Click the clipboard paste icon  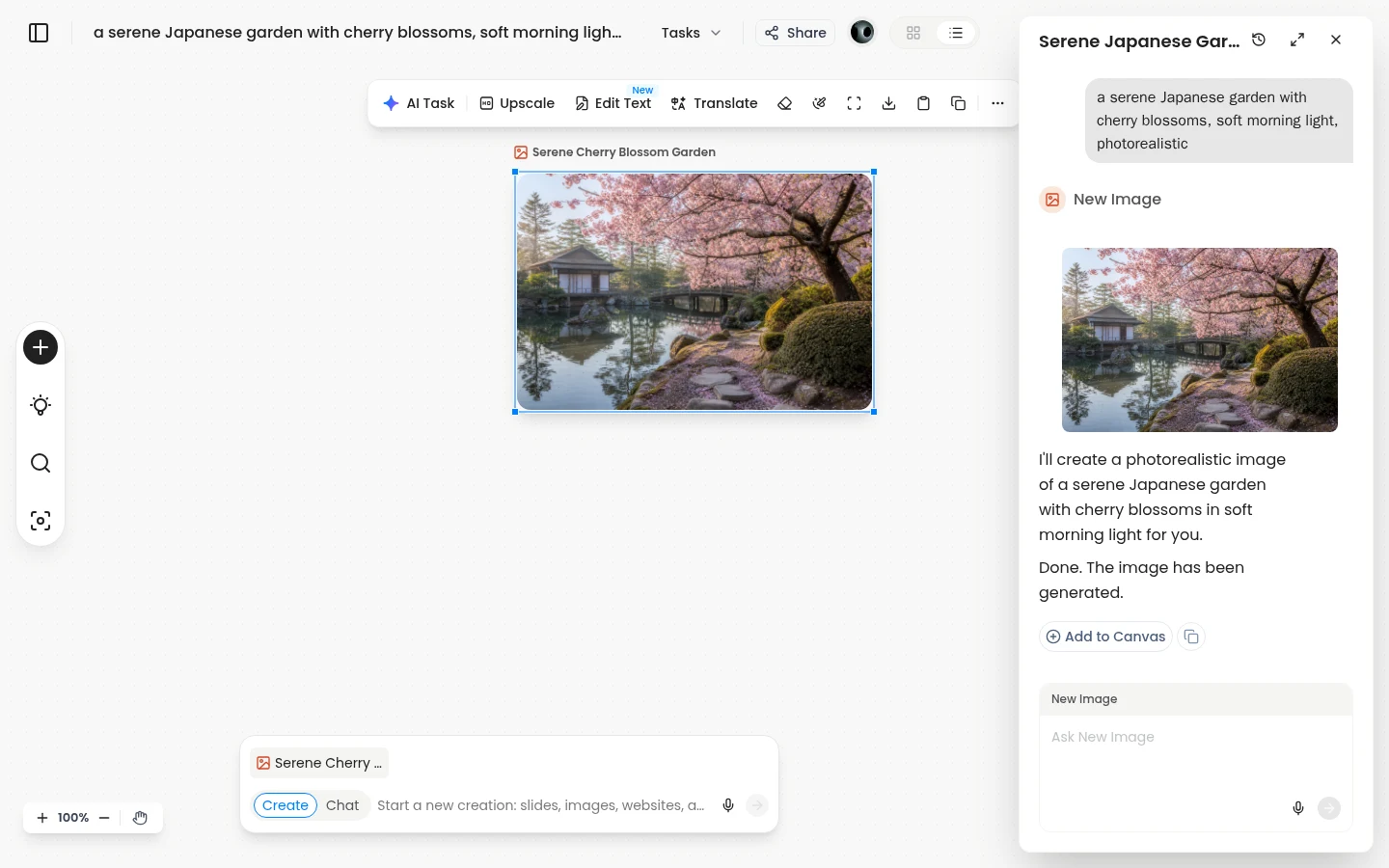tap(924, 103)
